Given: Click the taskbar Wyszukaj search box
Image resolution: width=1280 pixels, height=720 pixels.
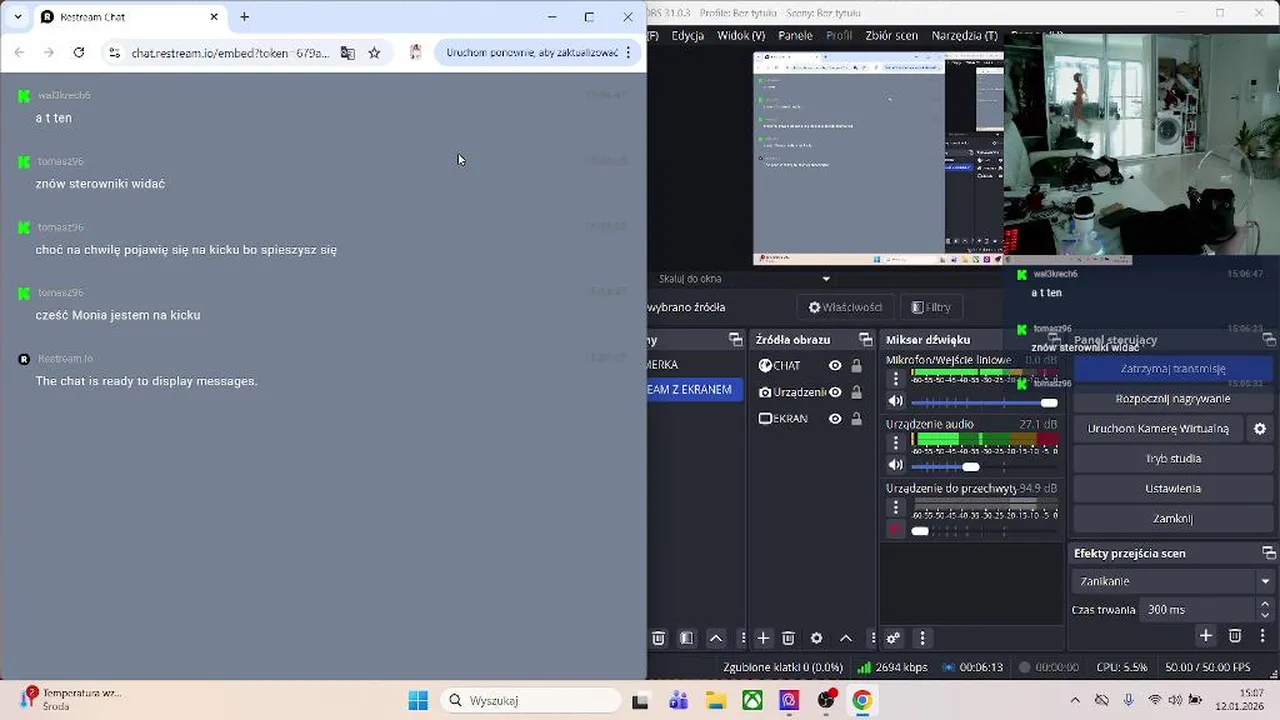Looking at the screenshot, I should pos(531,700).
